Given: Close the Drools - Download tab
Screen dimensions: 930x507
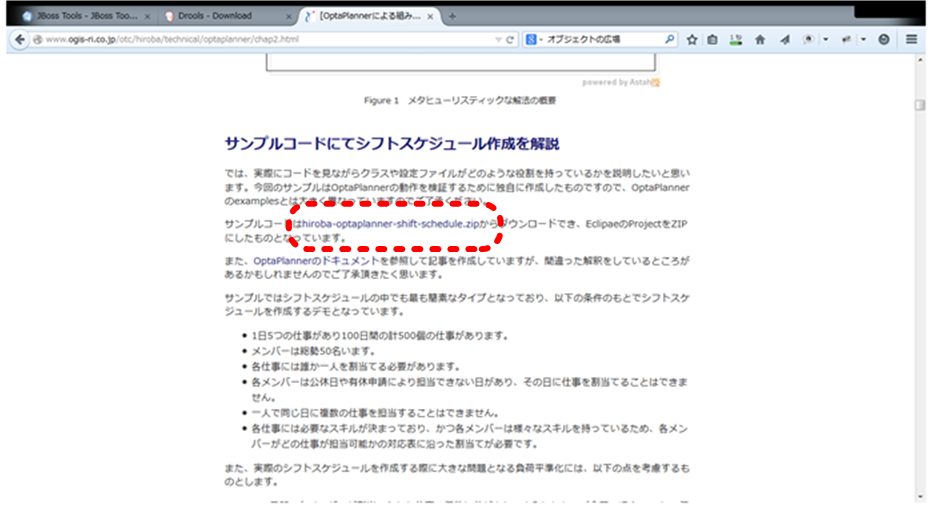Looking at the screenshot, I should click(x=289, y=17).
